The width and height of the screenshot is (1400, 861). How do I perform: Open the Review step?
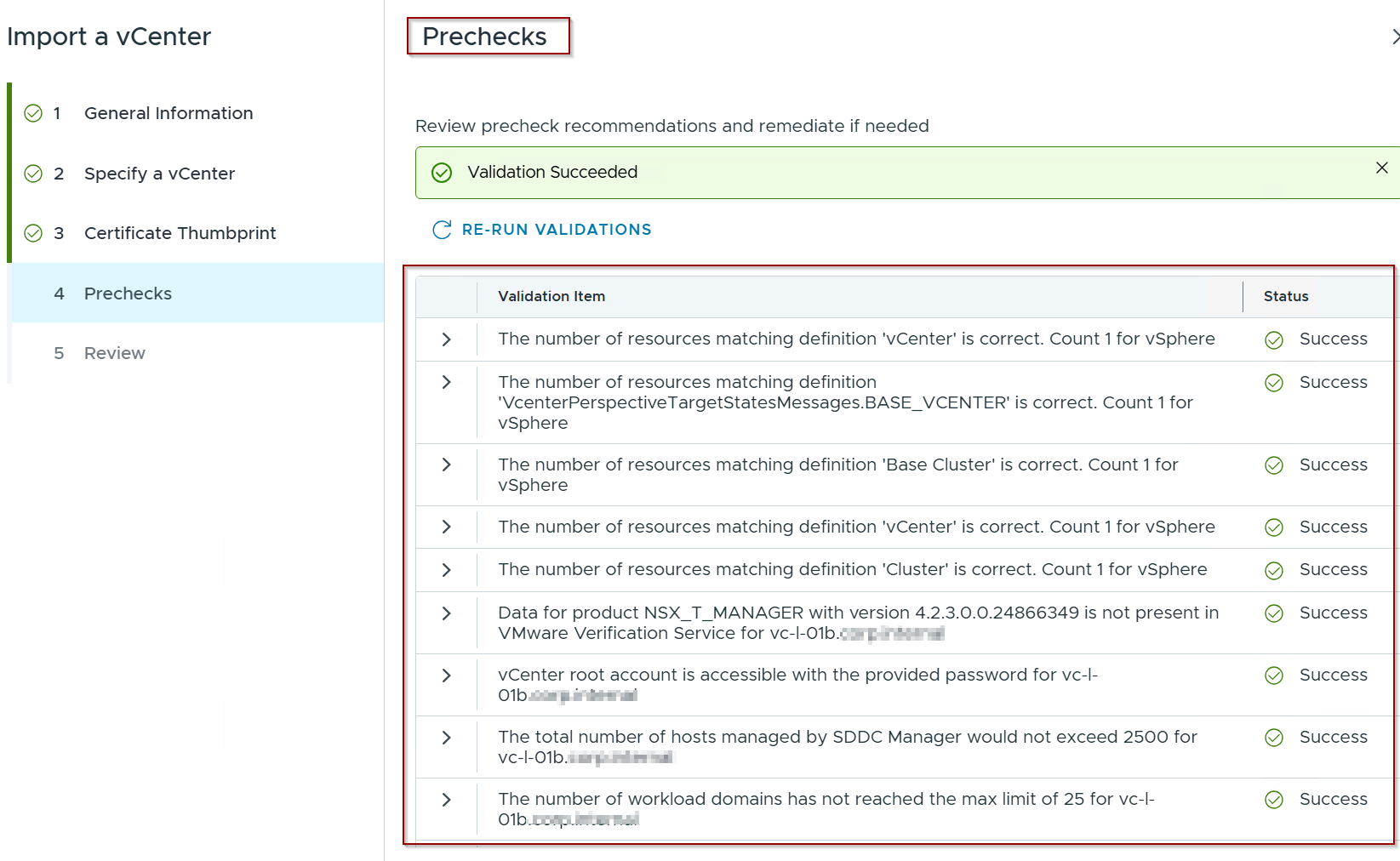pyautogui.click(x=114, y=353)
